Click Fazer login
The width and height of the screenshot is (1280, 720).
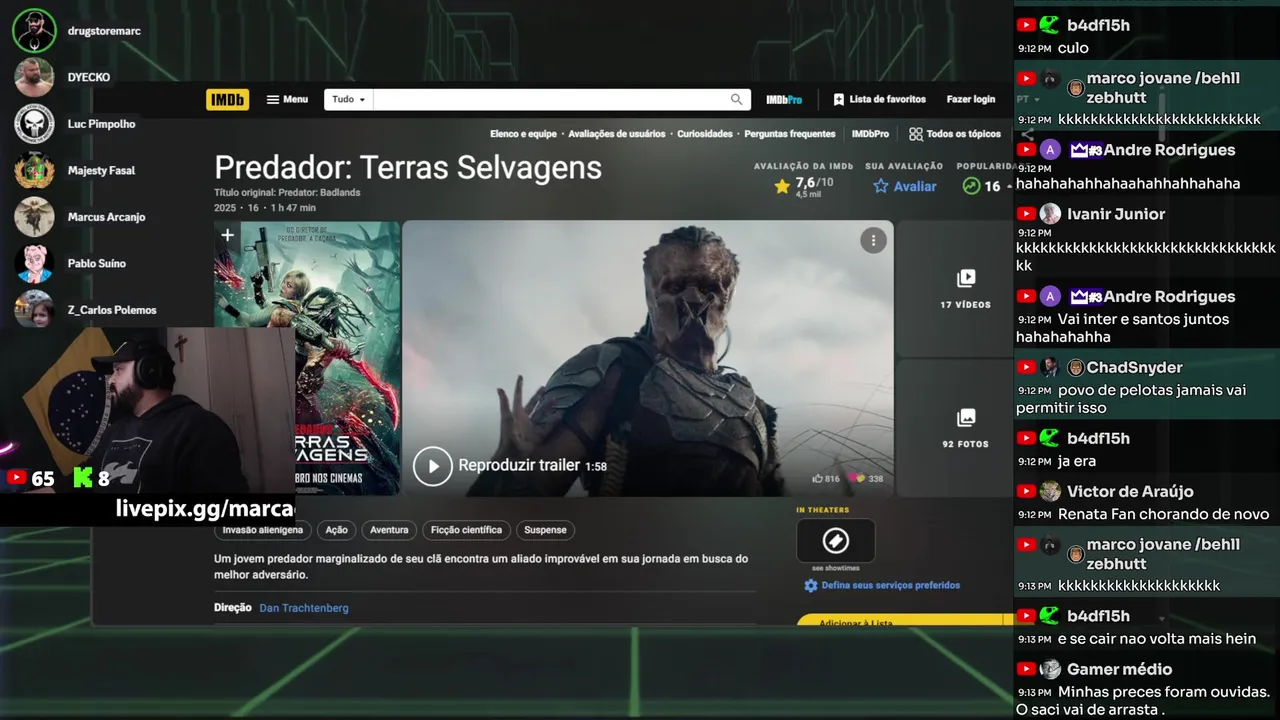(x=971, y=100)
